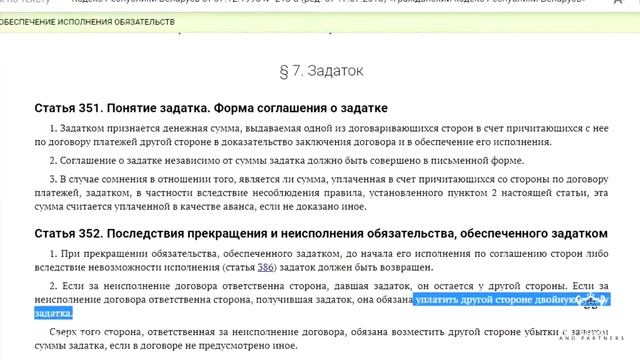Click the heading '§ 7. Задаток'
The height and width of the screenshot is (360, 640).
tap(321, 71)
